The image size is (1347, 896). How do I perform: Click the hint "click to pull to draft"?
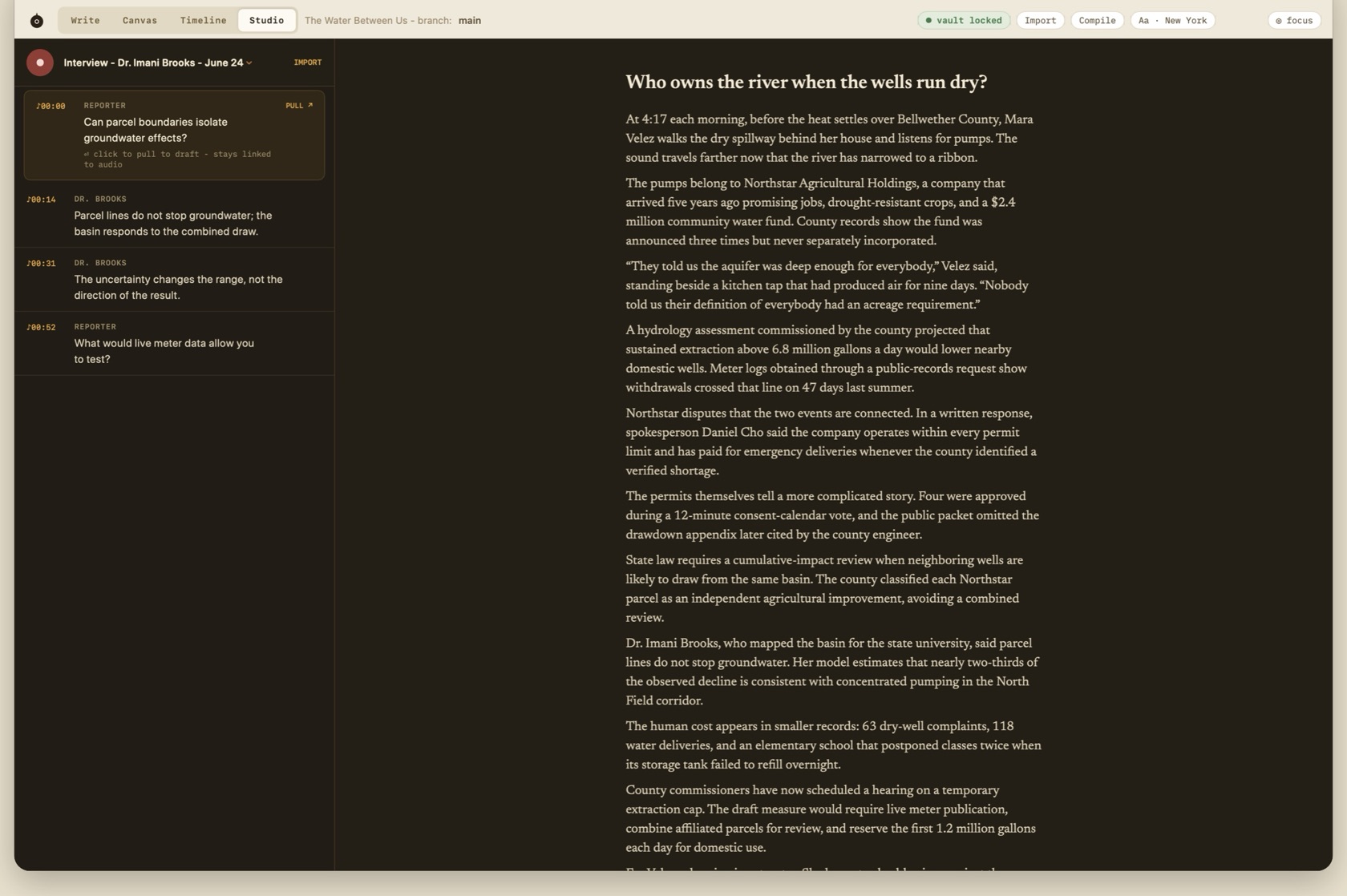pyautogui.click(x=177, y=159)
